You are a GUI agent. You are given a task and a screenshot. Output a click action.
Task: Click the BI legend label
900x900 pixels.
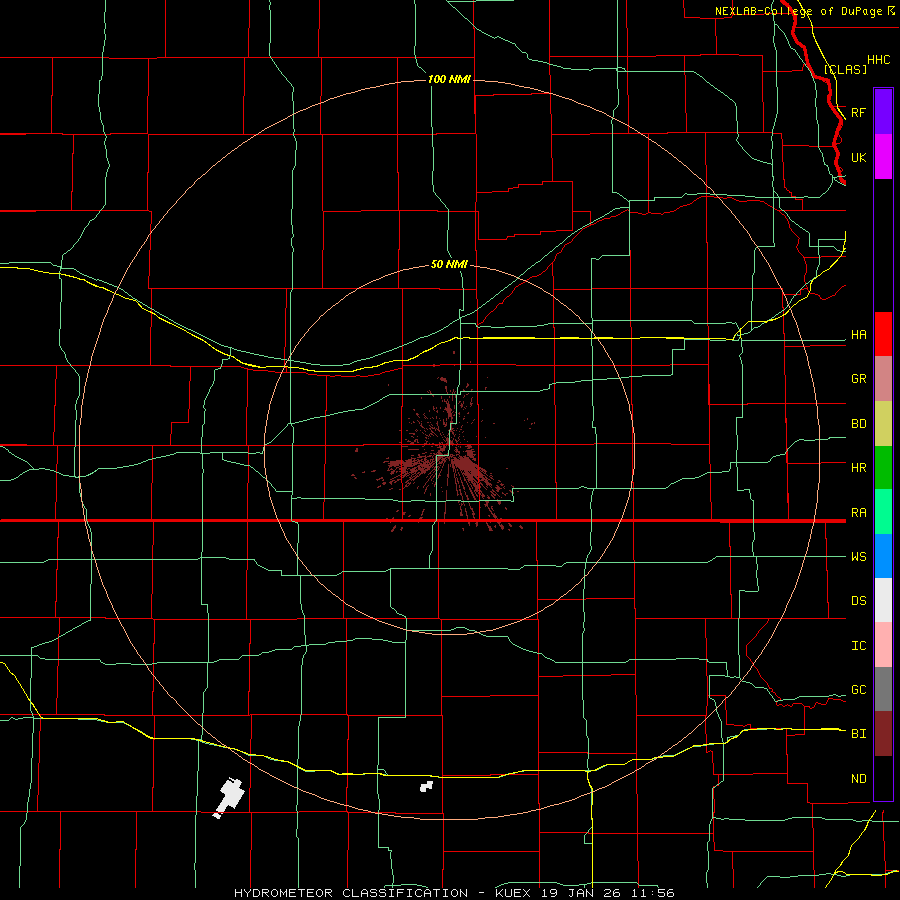click(859, 734)
